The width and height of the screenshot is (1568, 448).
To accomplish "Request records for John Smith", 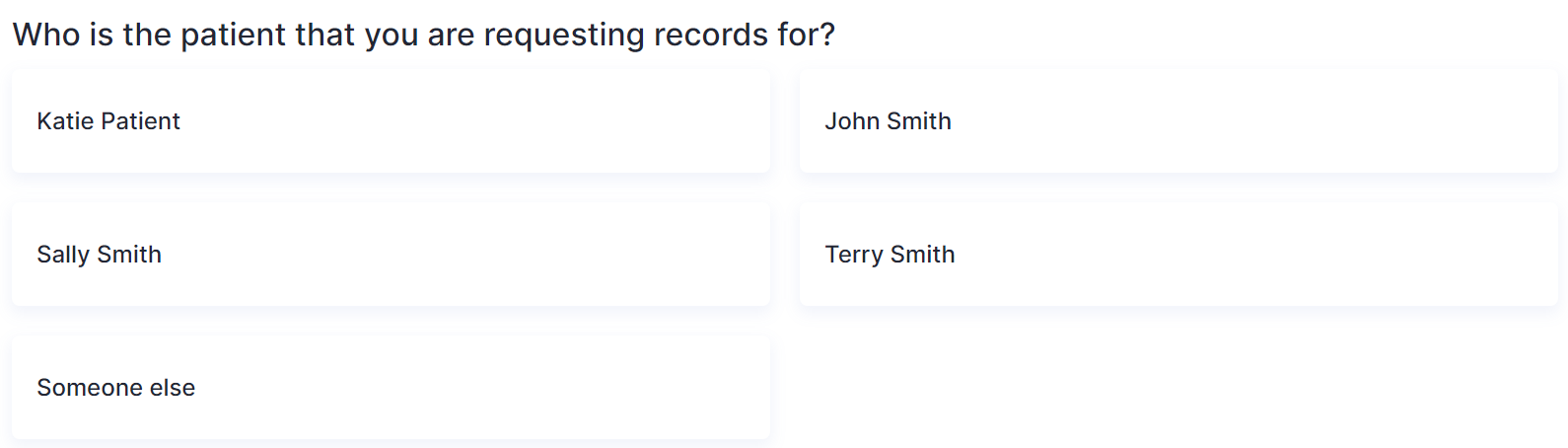I will (x=1178, y=121).
